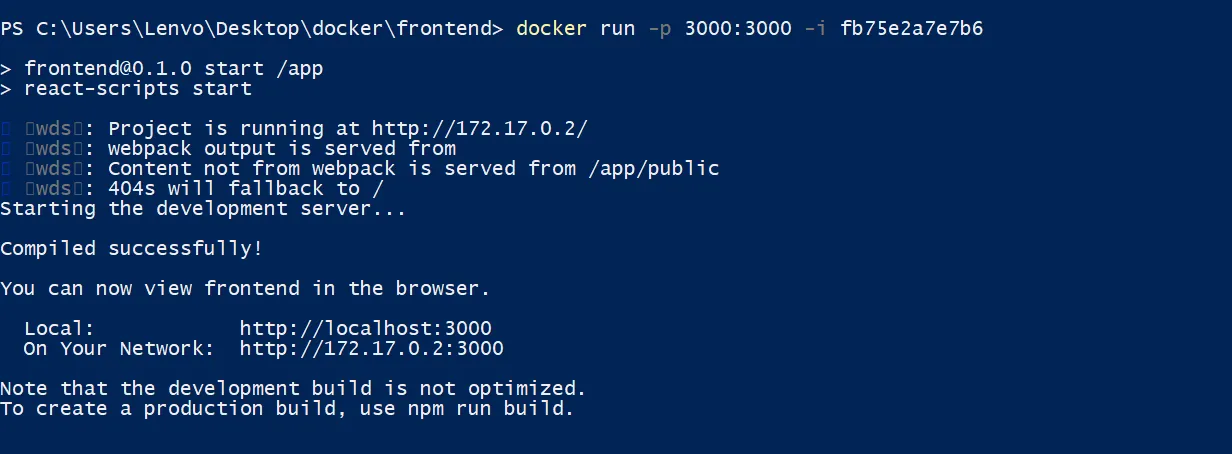This screenshot has height=454, width=1232.
Task: Open the http://localhost:3000 Local URL
Action: coord(365,328)
